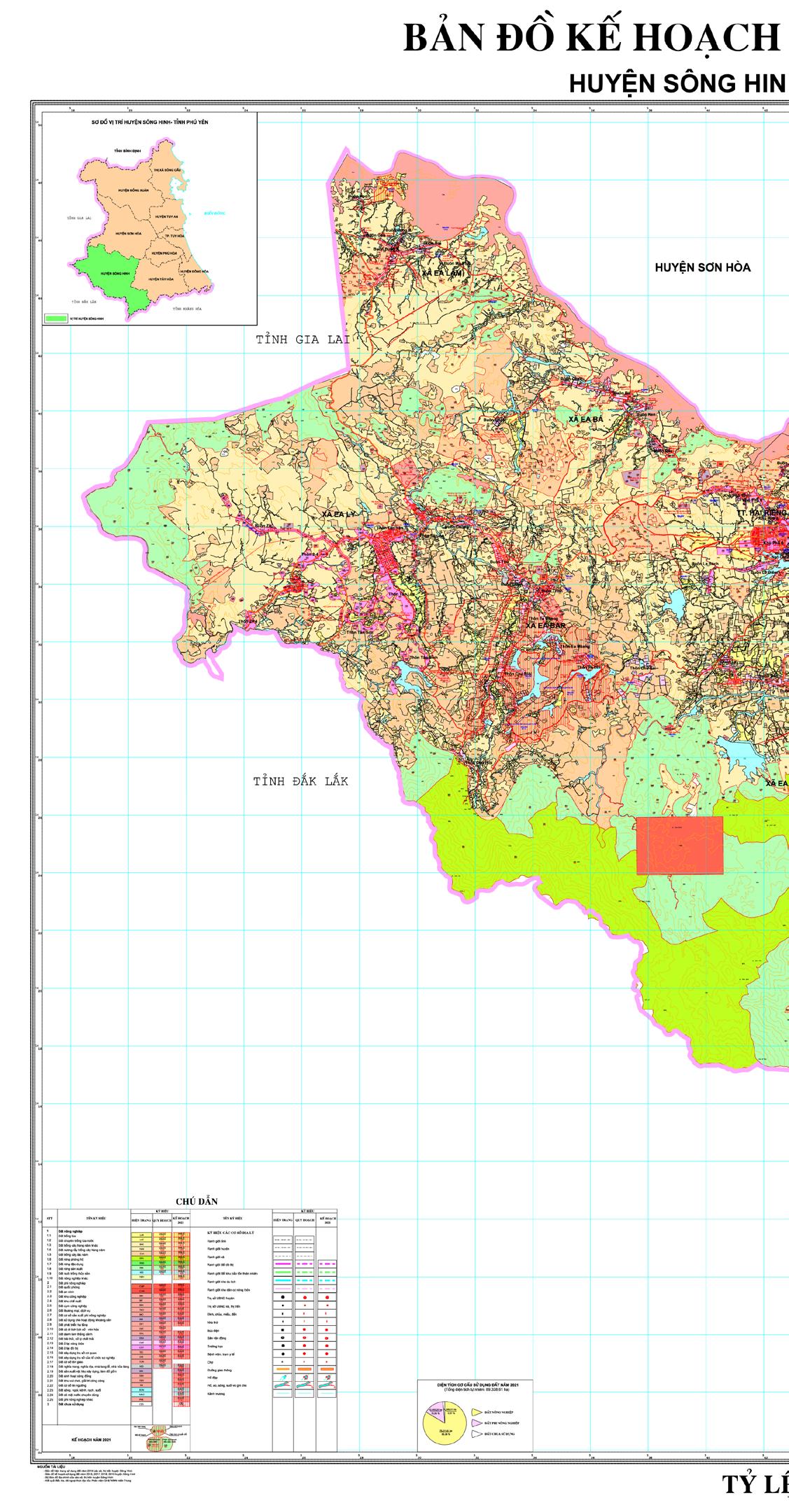This screenshot has height=1512, width=789.
Task: Click the pink 'ĐẤT PHI NÔNG NGHIỆP' pie legend marker
Action: [x=477, y=1423]
